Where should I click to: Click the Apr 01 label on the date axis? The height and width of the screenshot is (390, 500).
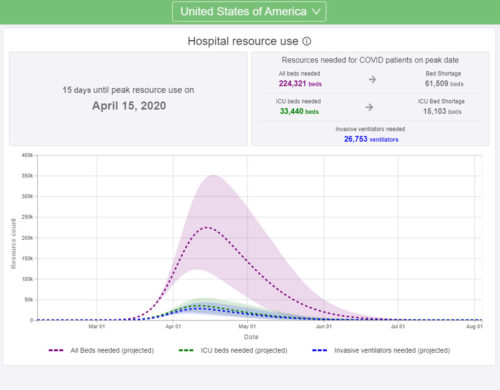(173, 326)
